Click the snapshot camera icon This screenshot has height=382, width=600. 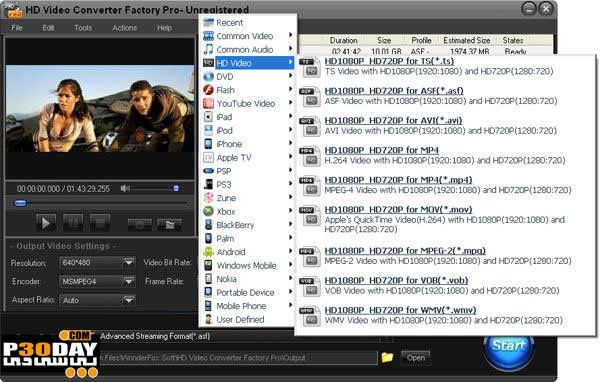(x=139, y=225)
